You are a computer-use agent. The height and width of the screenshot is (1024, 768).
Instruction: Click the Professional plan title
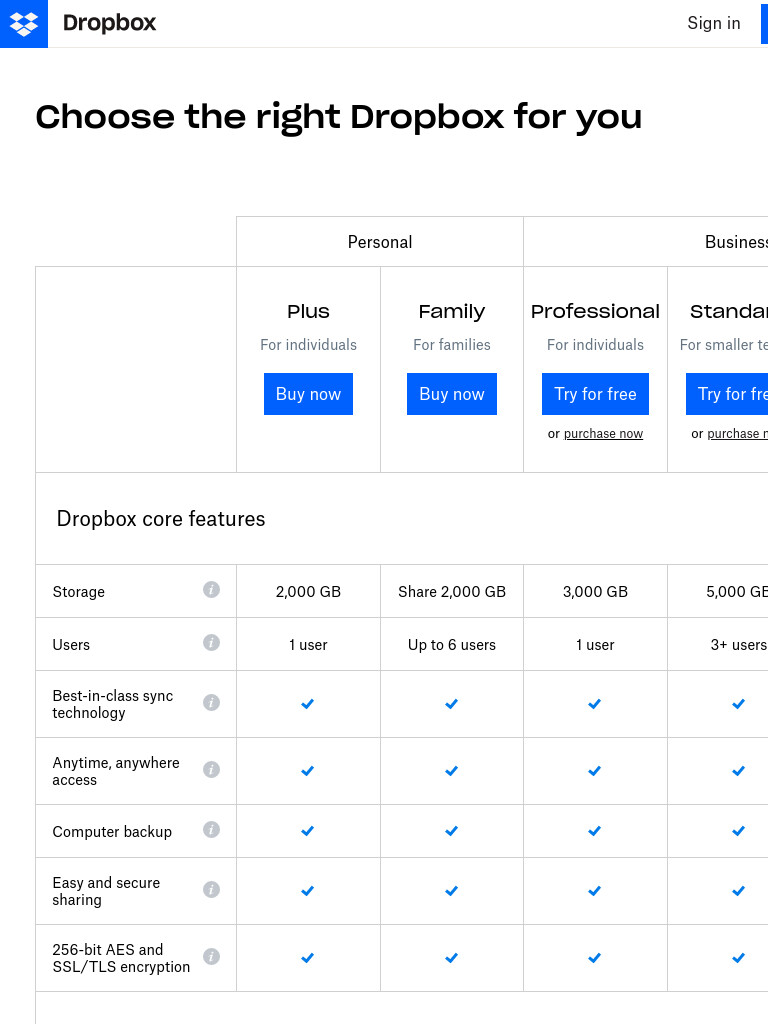(596, 312)
